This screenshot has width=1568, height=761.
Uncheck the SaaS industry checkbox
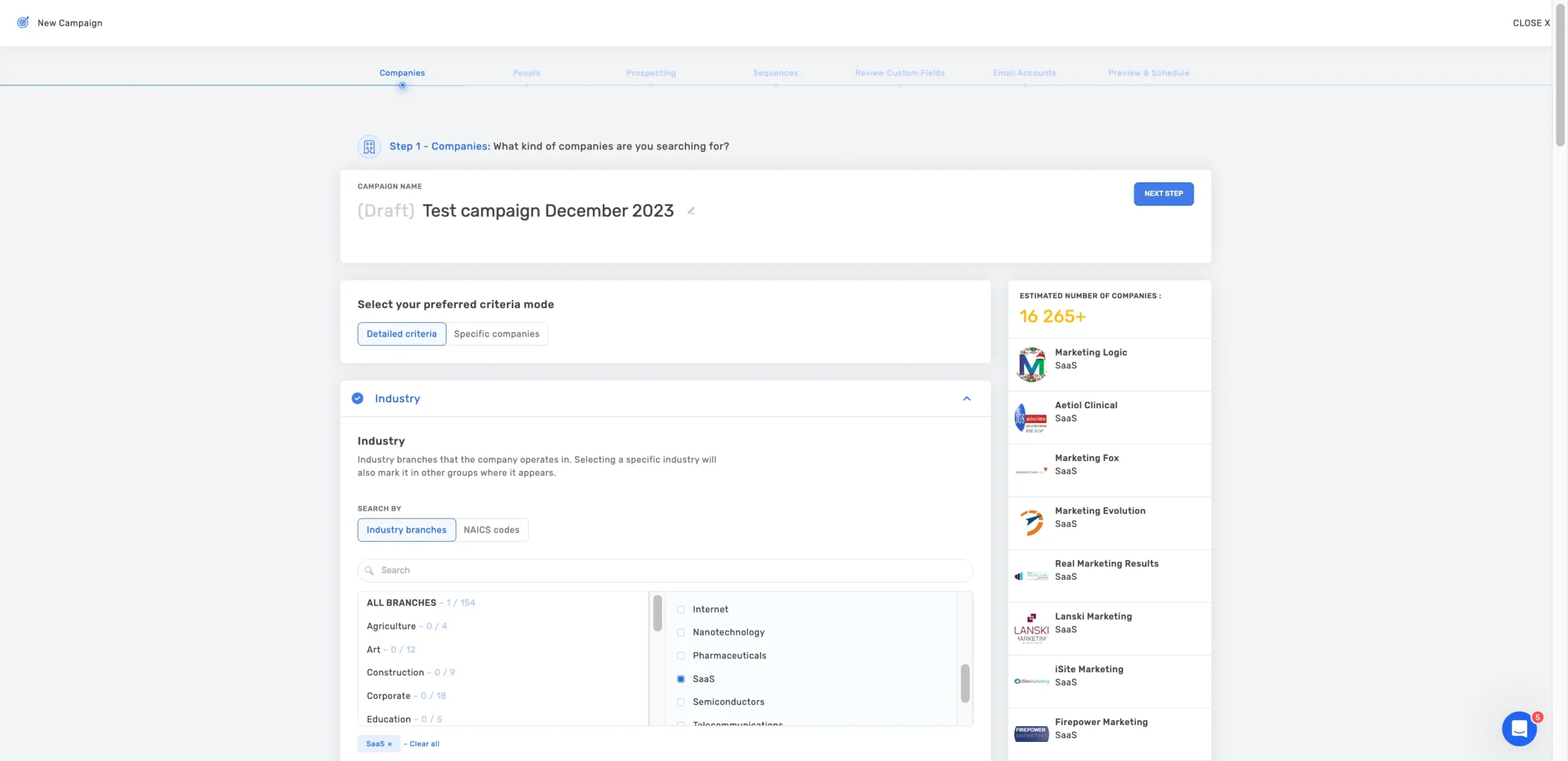(x=680, y=679)
